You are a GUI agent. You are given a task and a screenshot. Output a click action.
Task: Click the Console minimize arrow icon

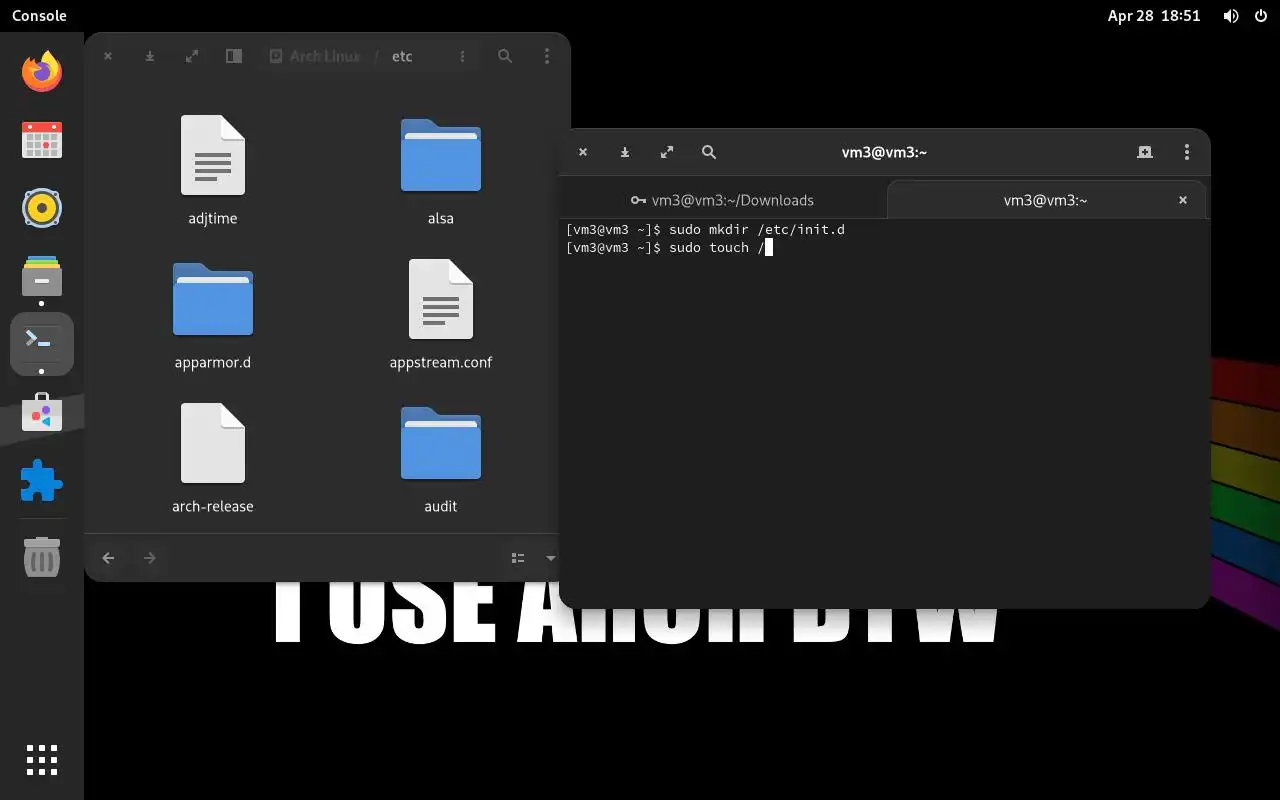(x=625, y=152)
